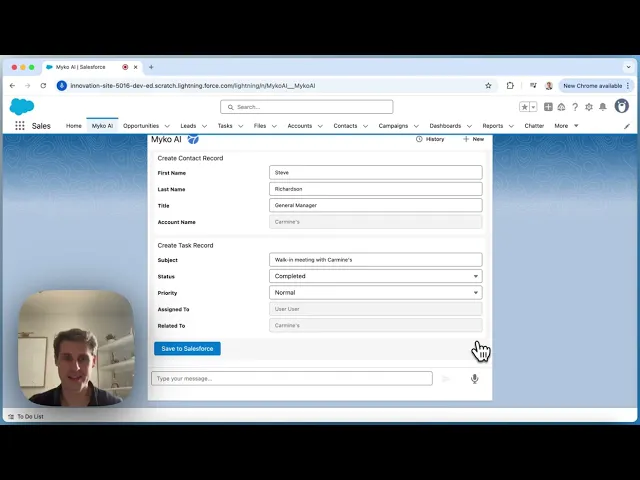This screenshot has height=480, width=640.
Task: Open the Setup gear icon
Action: [589, 107]
